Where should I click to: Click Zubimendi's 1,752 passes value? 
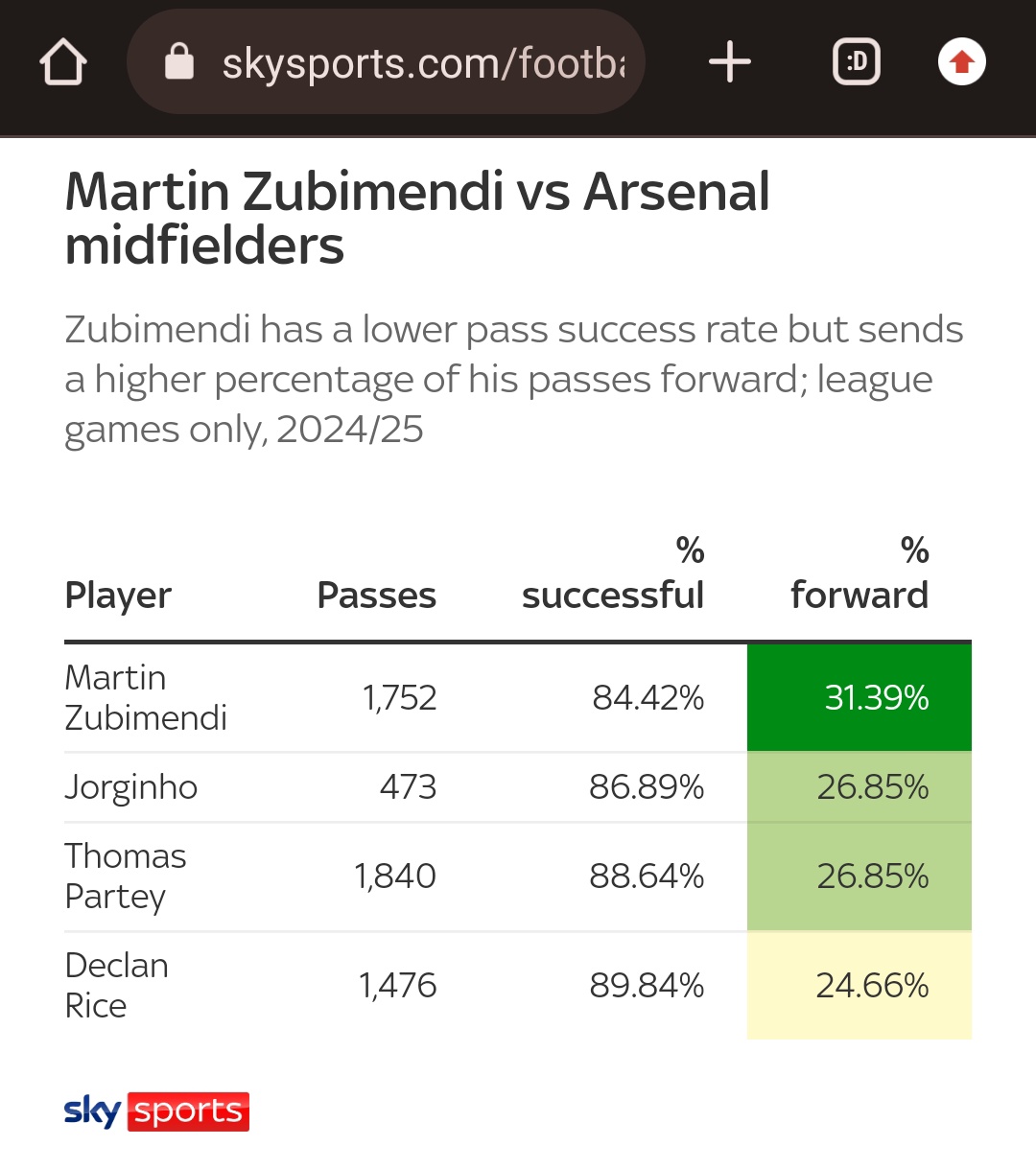[x=399, y=697]
